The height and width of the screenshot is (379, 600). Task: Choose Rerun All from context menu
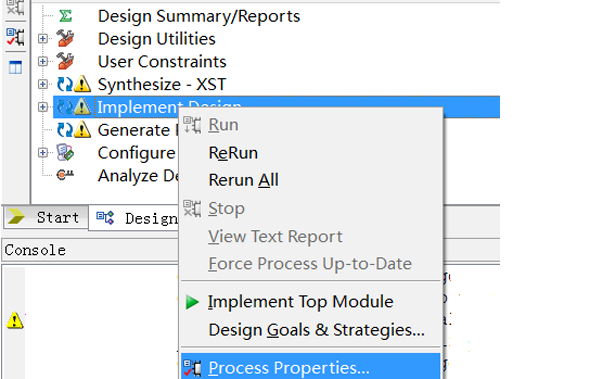point(243,180)
